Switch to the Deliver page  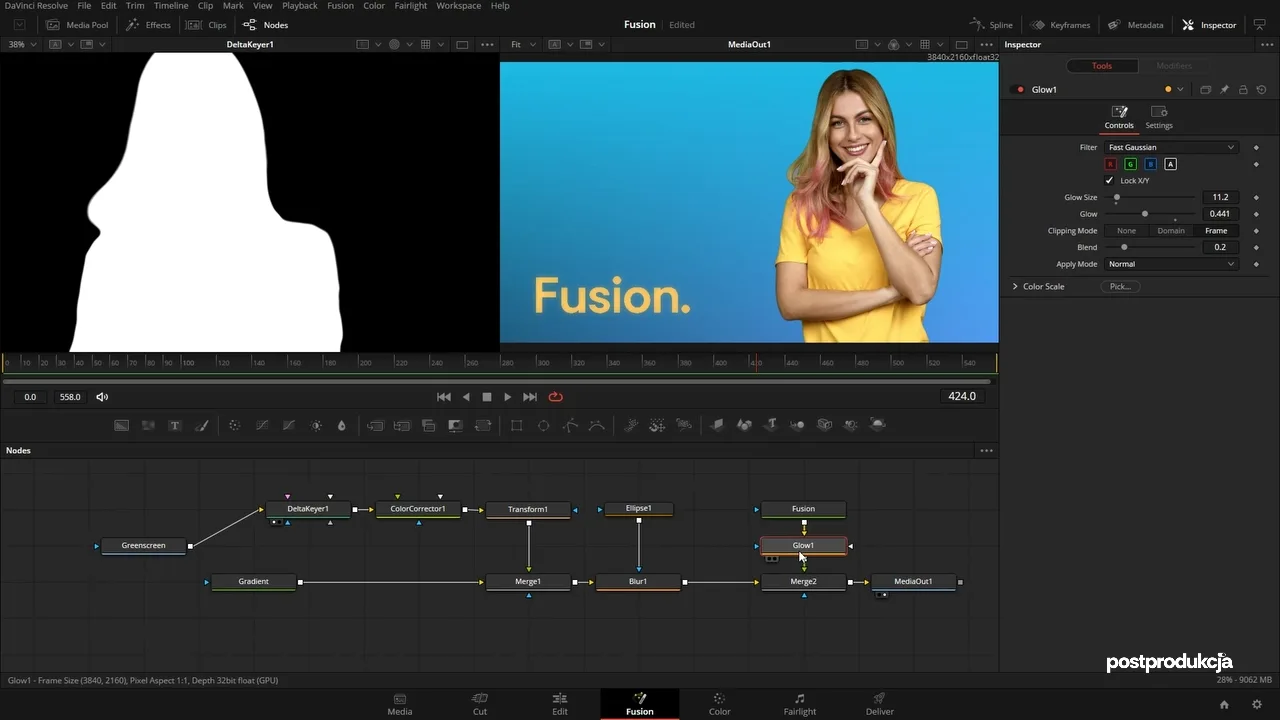880,704
